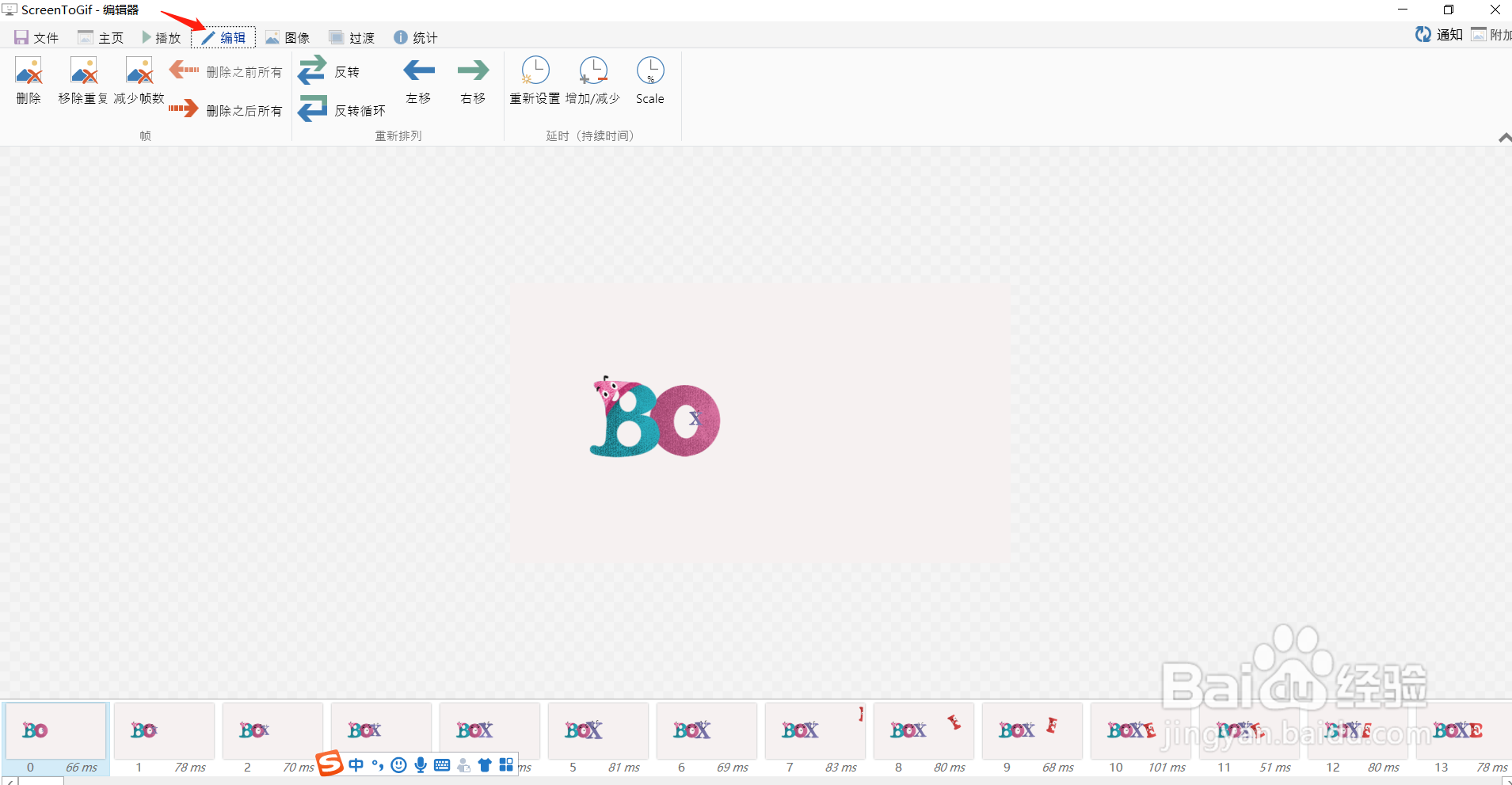Image resolution: width=1512 pixels, height=785 pixels.
Task: Click the 减少帧数 reduce frame count icon
Action: point(139,71)
